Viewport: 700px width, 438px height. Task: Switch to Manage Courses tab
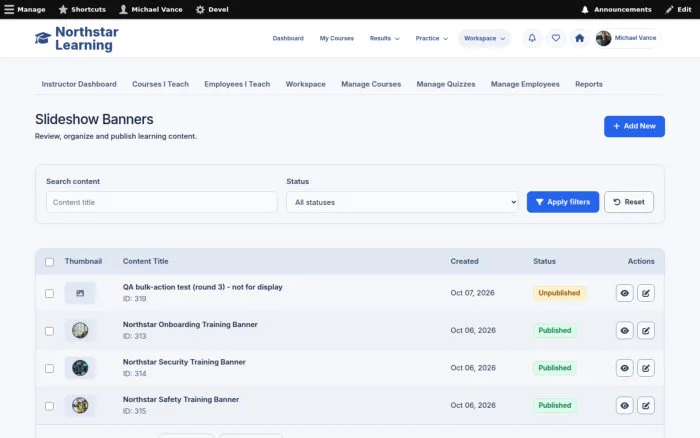(x=371, y=84)
